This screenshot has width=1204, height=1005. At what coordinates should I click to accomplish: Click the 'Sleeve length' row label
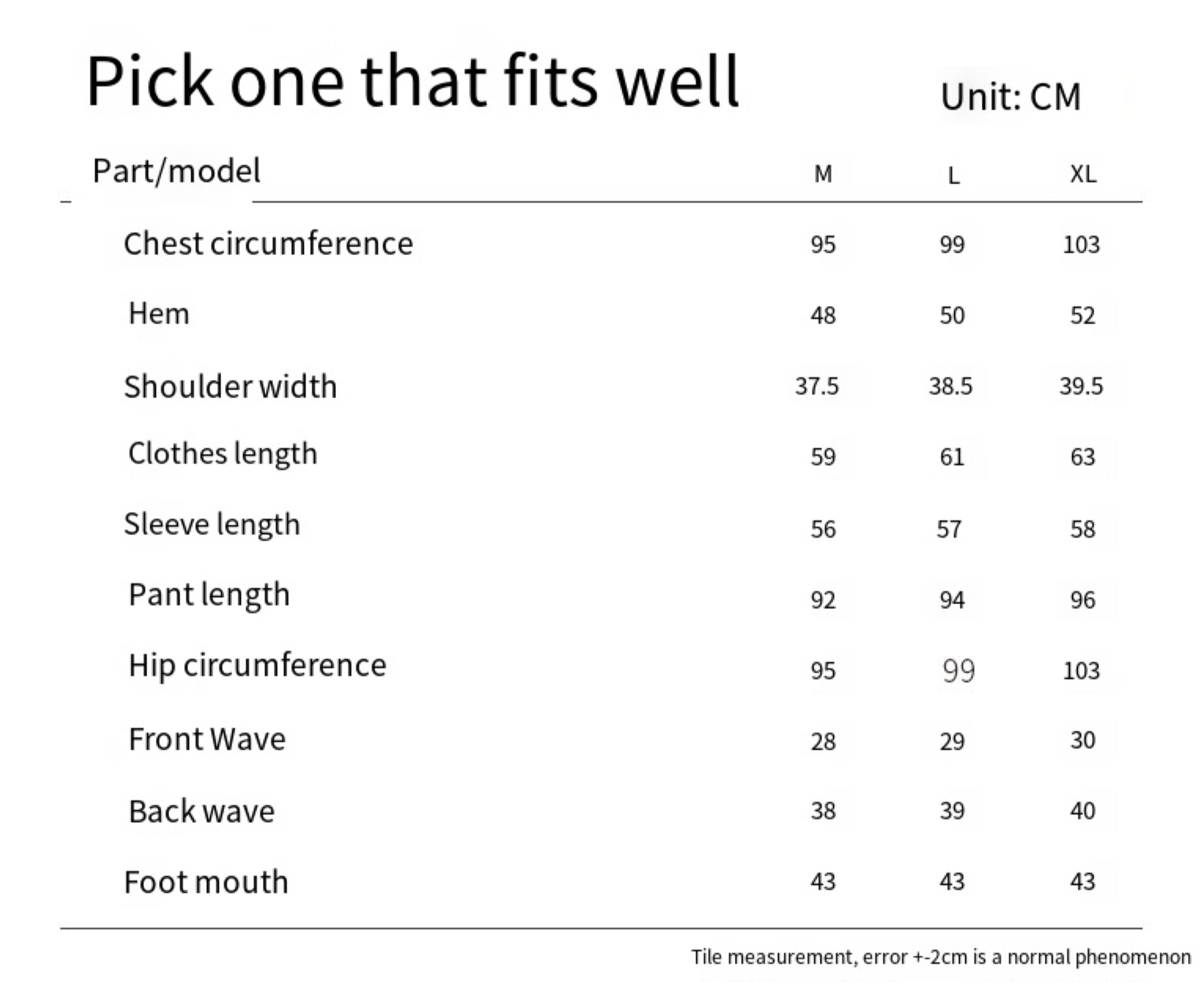[212, 524]
